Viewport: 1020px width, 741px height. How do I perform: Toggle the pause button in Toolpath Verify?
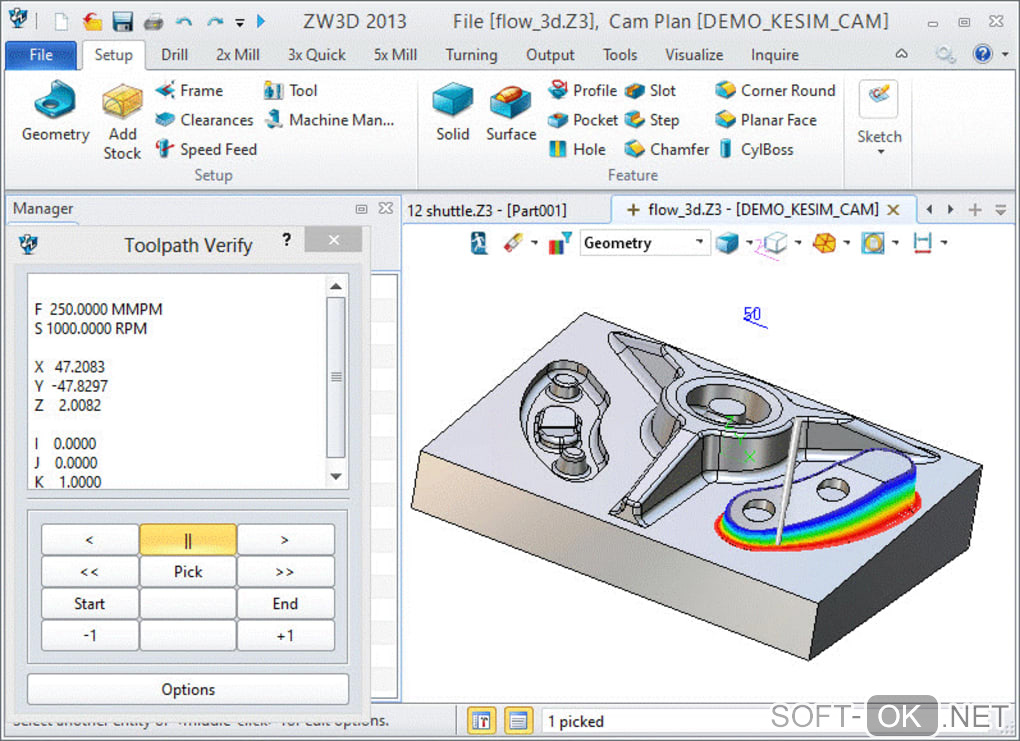(x=188, y=540)
